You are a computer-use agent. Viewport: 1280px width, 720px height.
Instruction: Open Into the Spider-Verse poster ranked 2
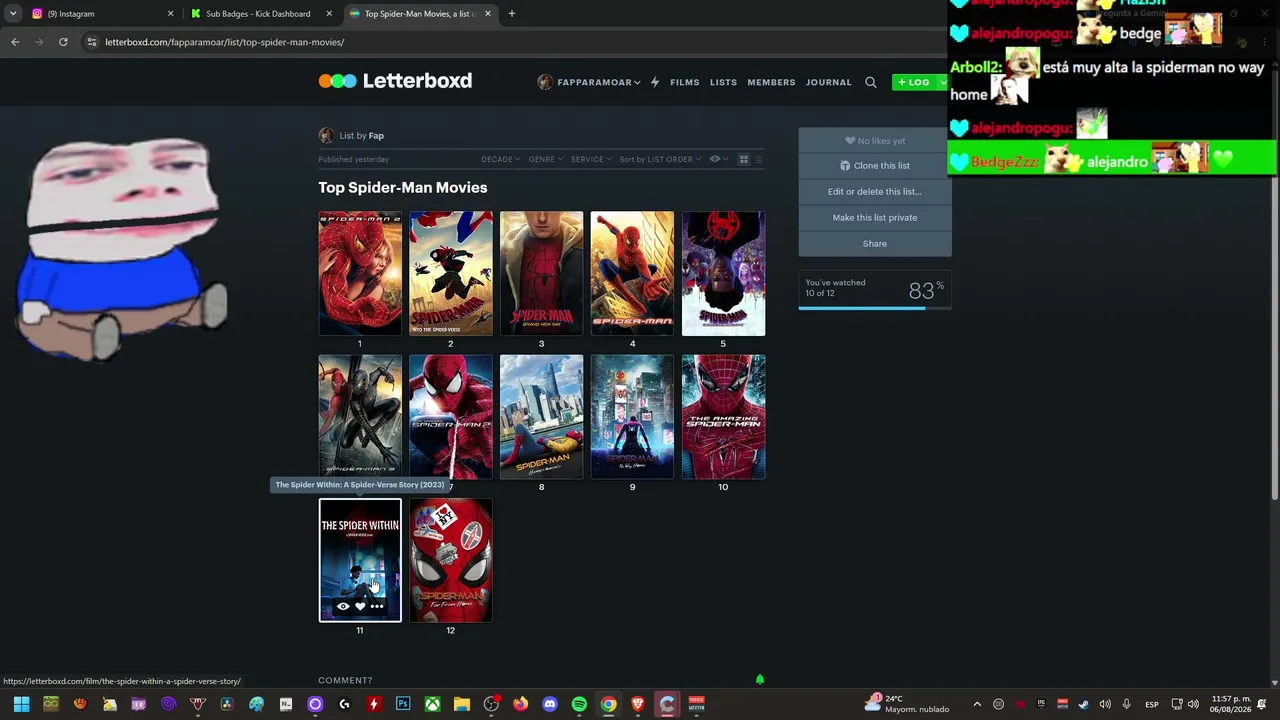(451, 273)
